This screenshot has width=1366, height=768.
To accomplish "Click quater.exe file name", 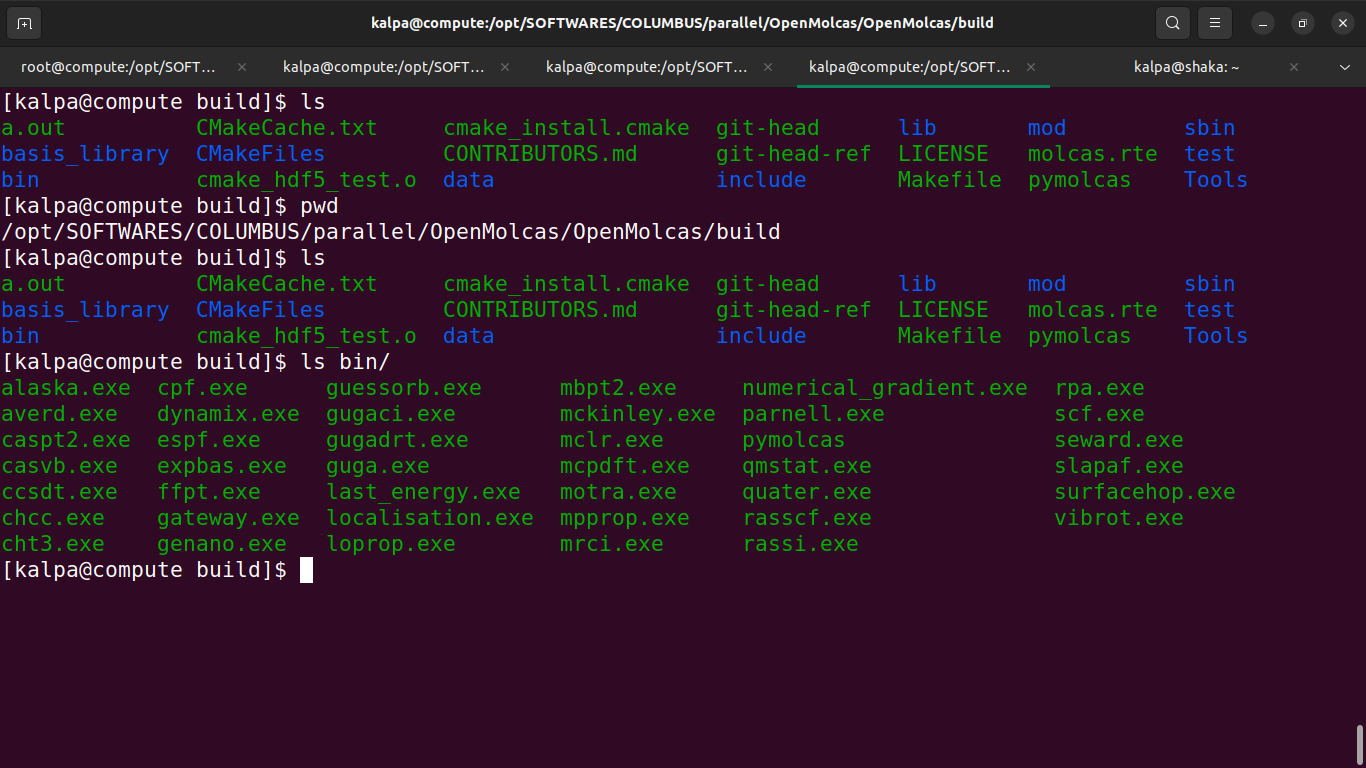I will (807, 492).
